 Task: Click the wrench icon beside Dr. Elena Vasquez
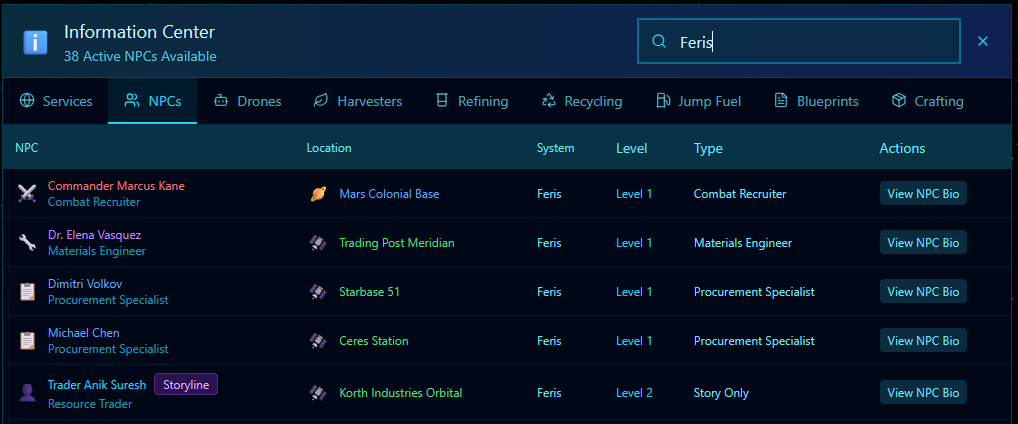click(x=27, y=243)
